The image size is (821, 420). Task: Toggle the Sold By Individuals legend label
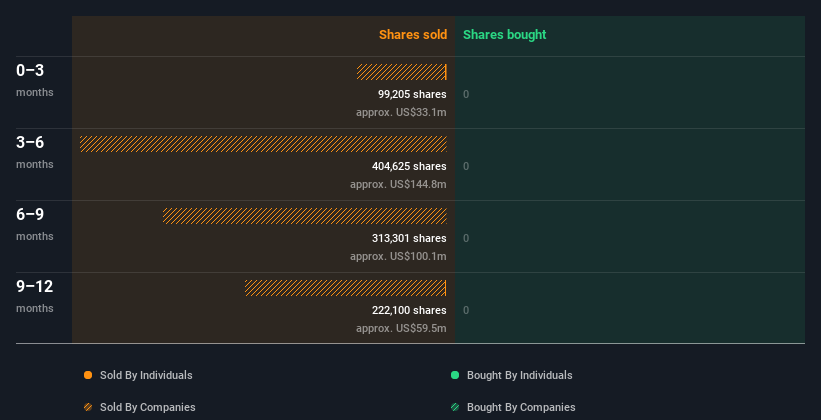point(146,375)
